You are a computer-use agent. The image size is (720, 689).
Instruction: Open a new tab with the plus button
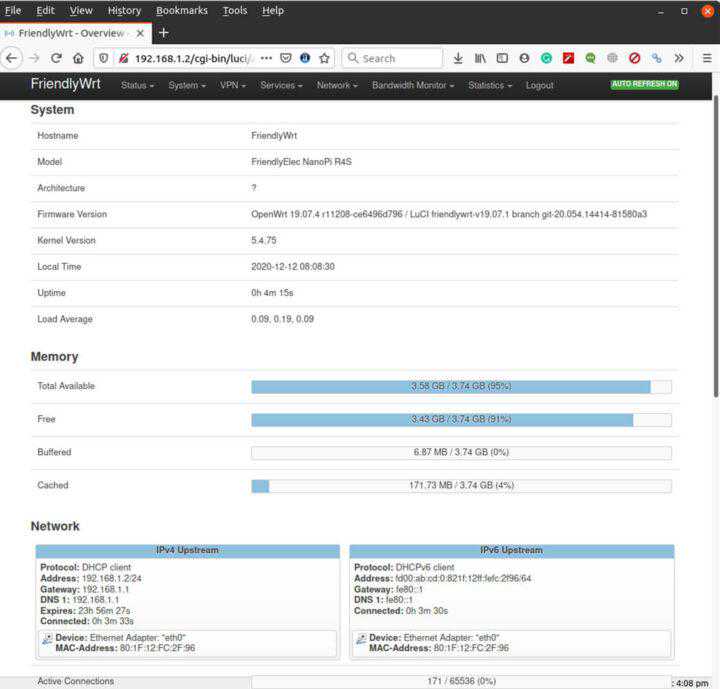[x=164, y=32]
